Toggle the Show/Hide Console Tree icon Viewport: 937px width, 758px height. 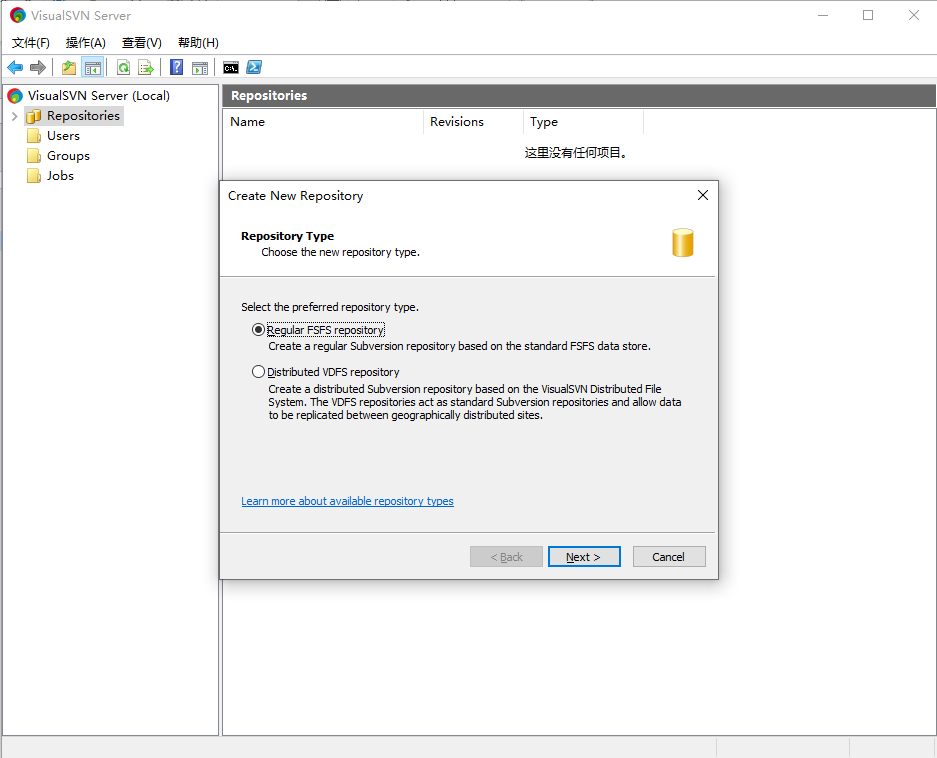click(93, 68)
